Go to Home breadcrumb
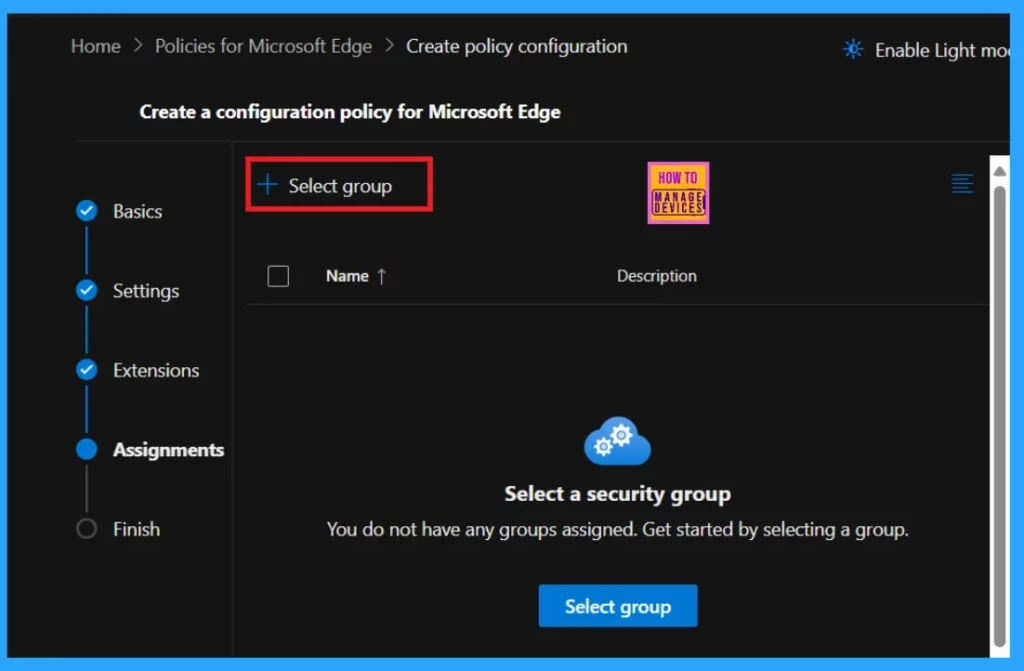1024x671 pixels. 95,46
